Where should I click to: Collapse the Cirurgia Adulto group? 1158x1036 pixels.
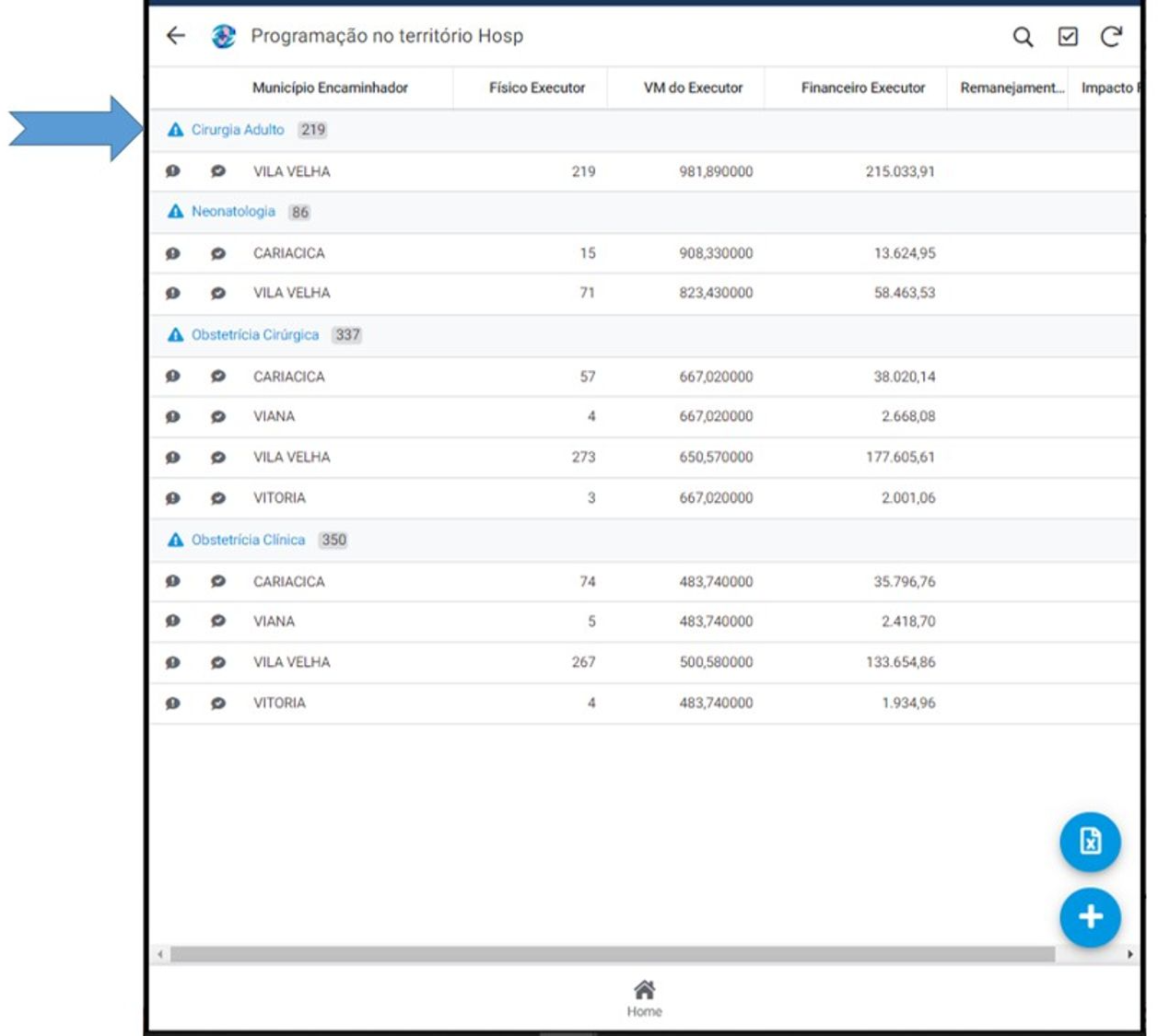click(x=238, y=130)
